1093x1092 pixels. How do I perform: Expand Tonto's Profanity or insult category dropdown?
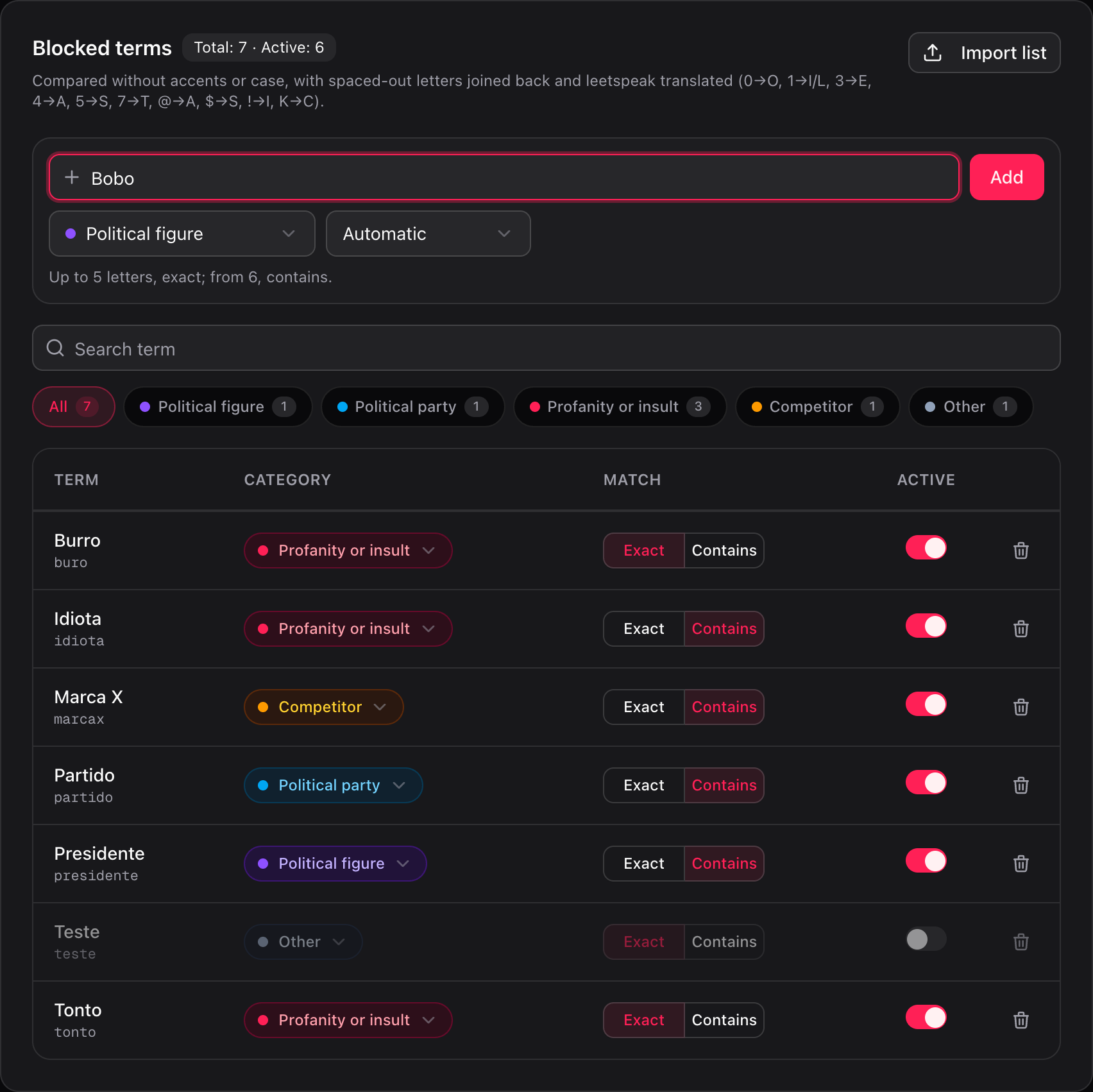[348, 1020]
